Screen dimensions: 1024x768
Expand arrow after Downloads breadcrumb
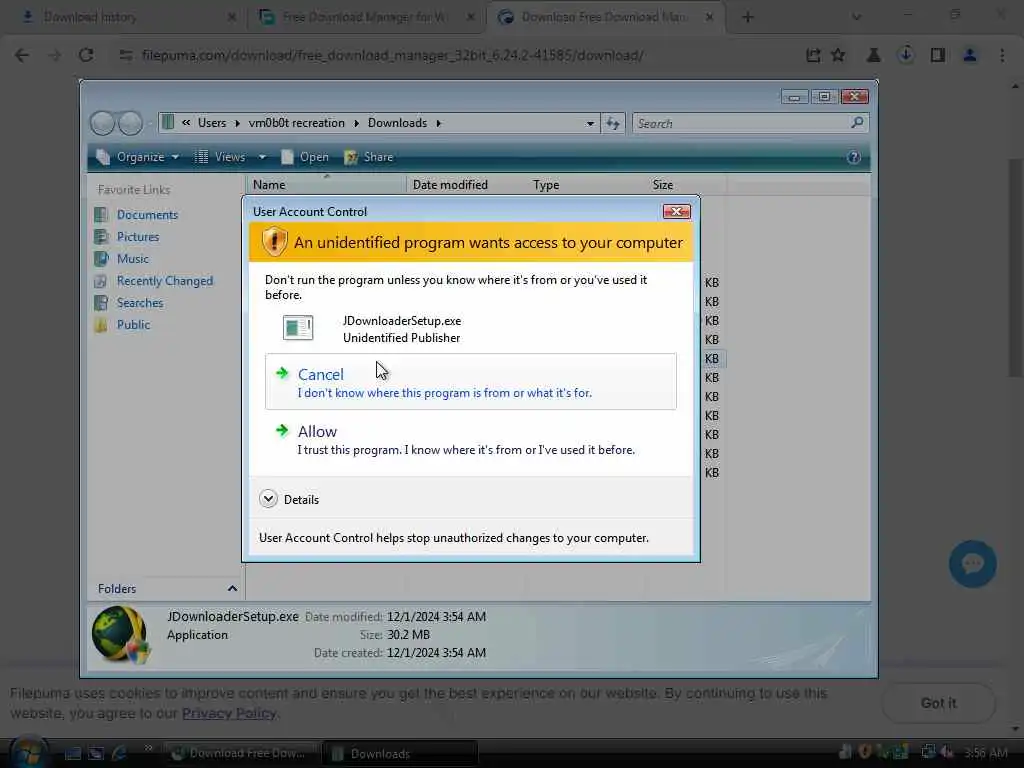pos(439,123)
